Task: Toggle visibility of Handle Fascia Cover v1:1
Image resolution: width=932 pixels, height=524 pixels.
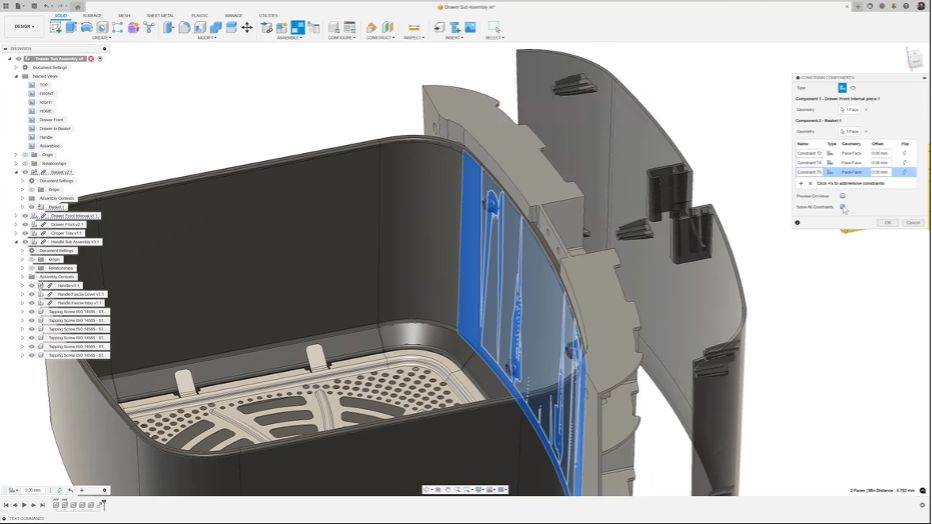Action: [32, 294]
